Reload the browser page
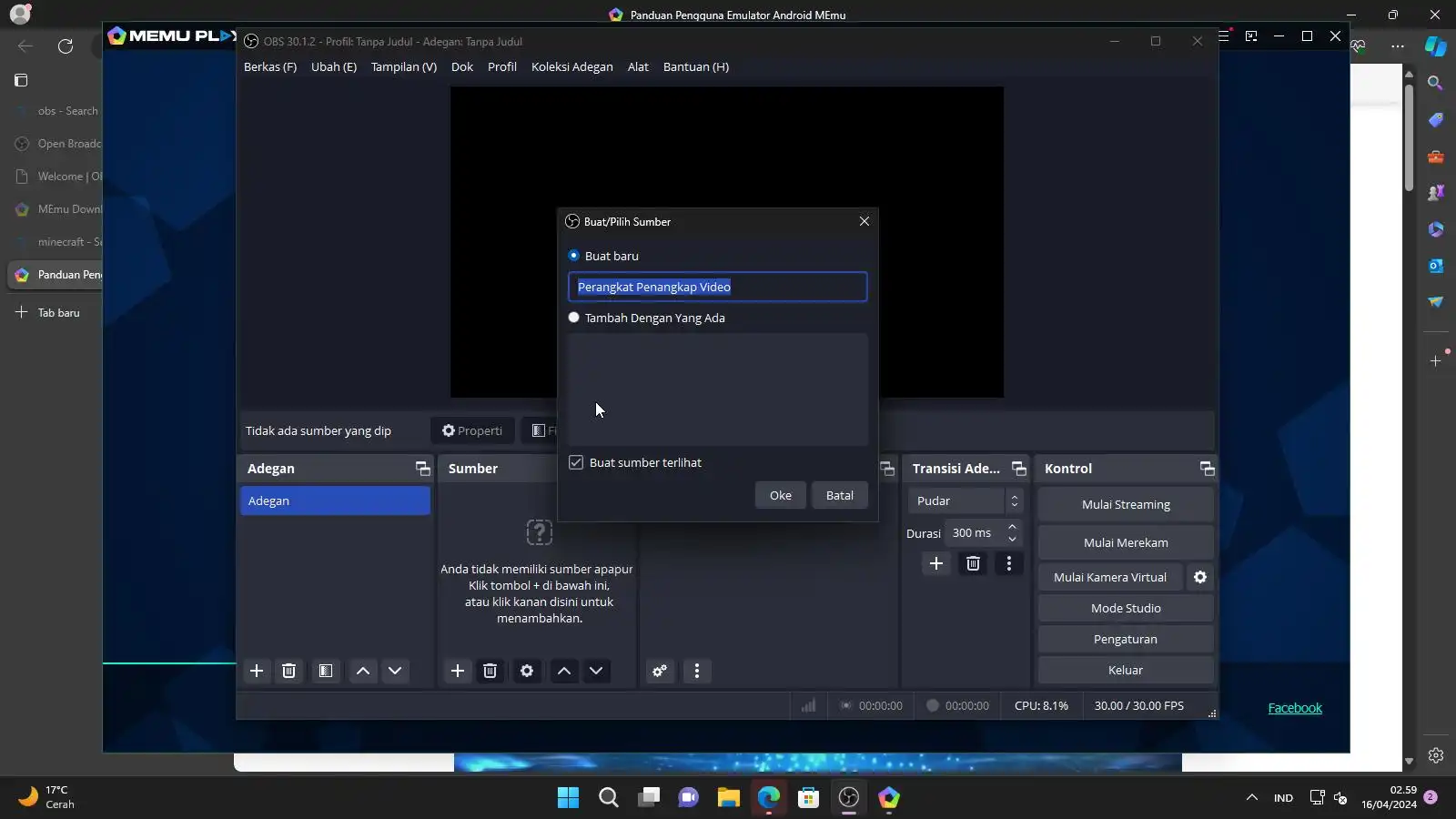 [66, 46]
